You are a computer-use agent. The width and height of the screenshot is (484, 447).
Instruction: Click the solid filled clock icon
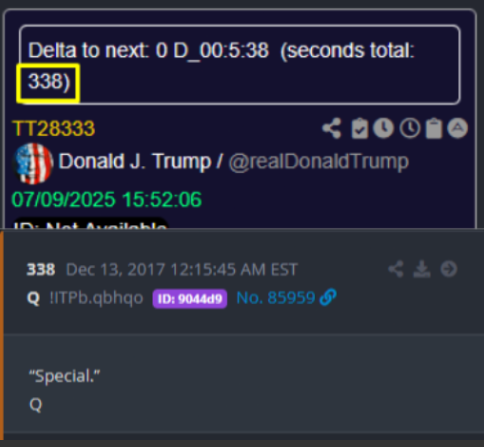(x=384, y=128)
